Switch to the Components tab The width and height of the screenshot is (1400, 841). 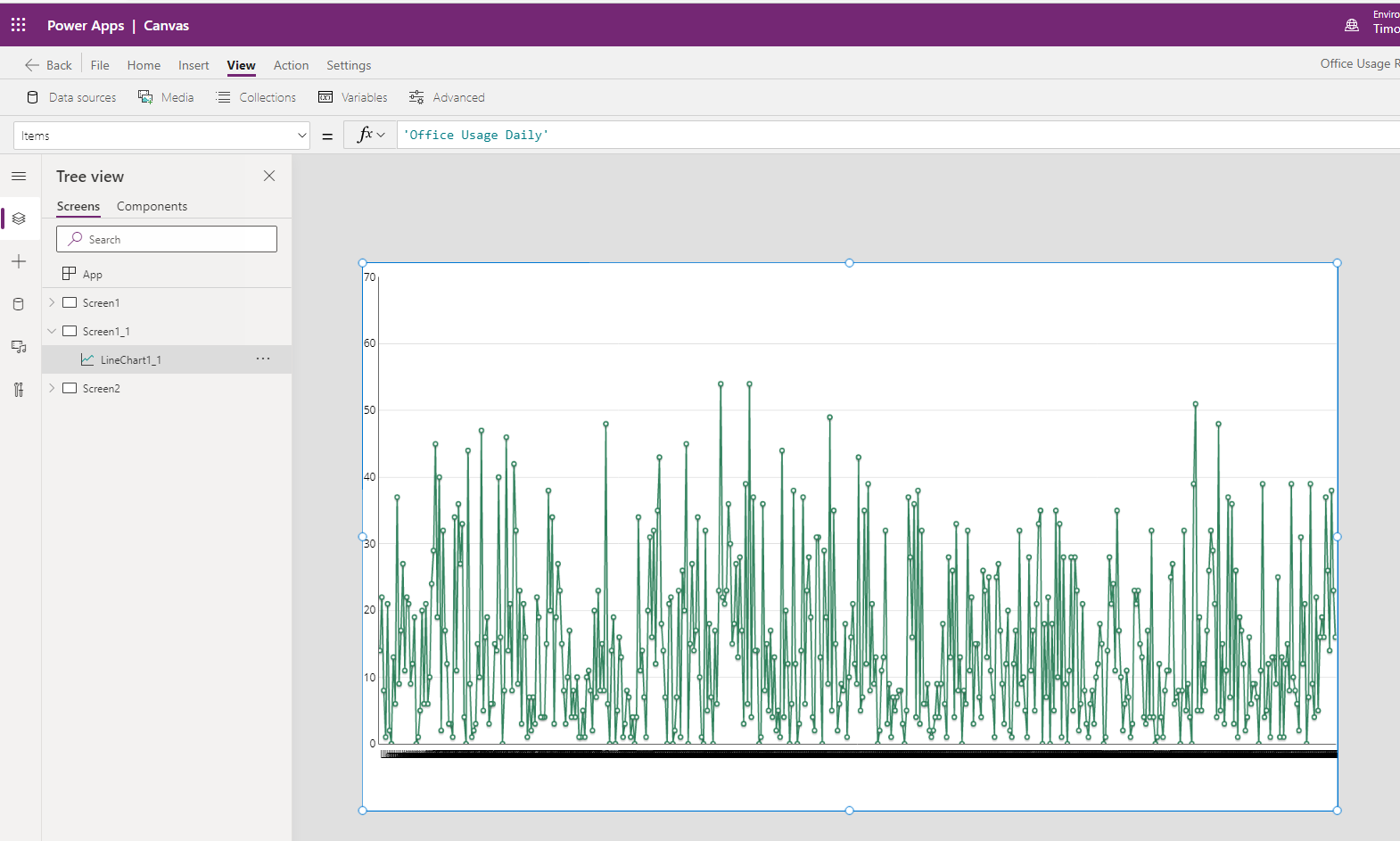pyautogui.click(x=152, y=206)
